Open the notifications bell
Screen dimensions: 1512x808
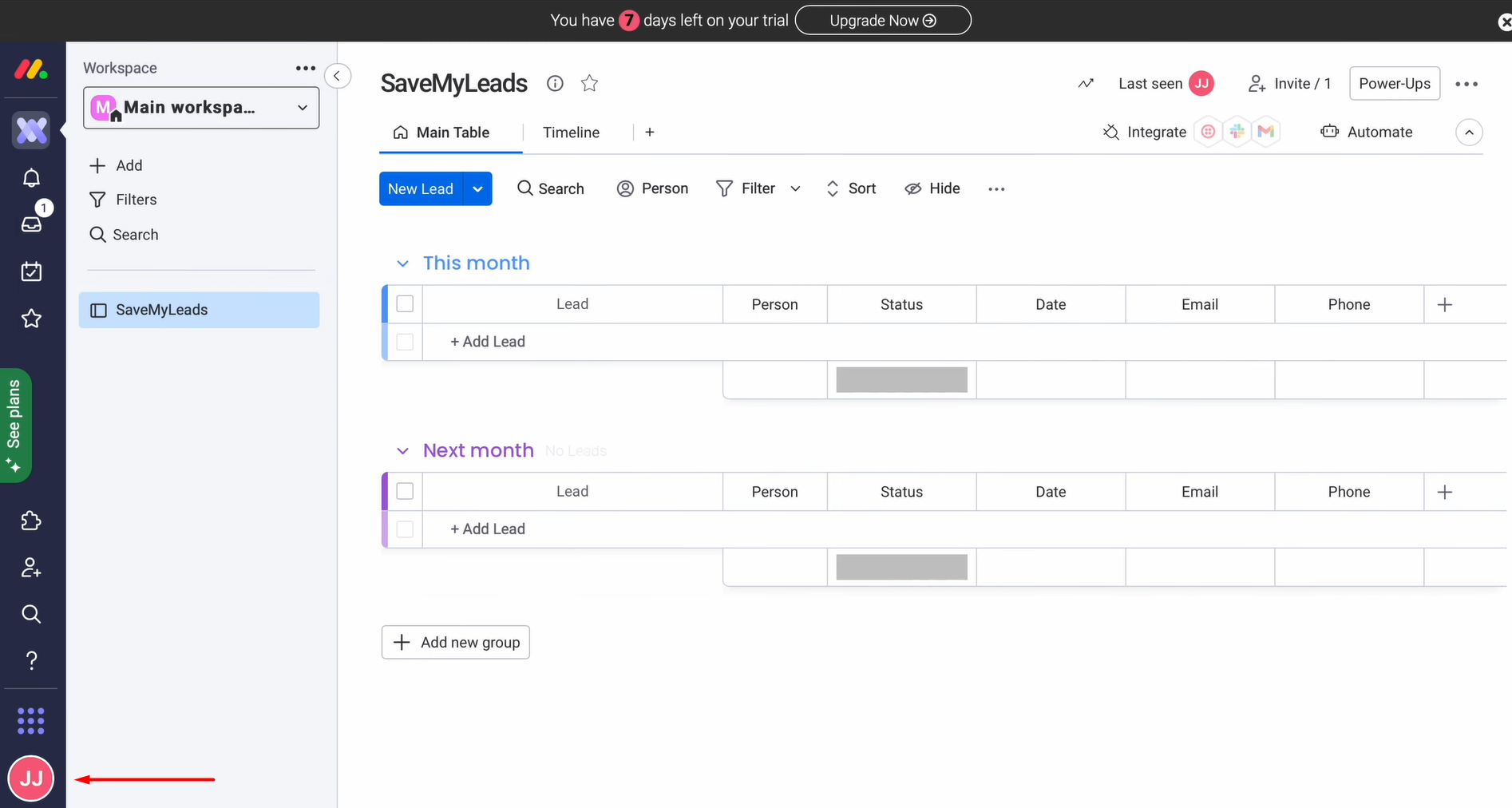point(31,177)
